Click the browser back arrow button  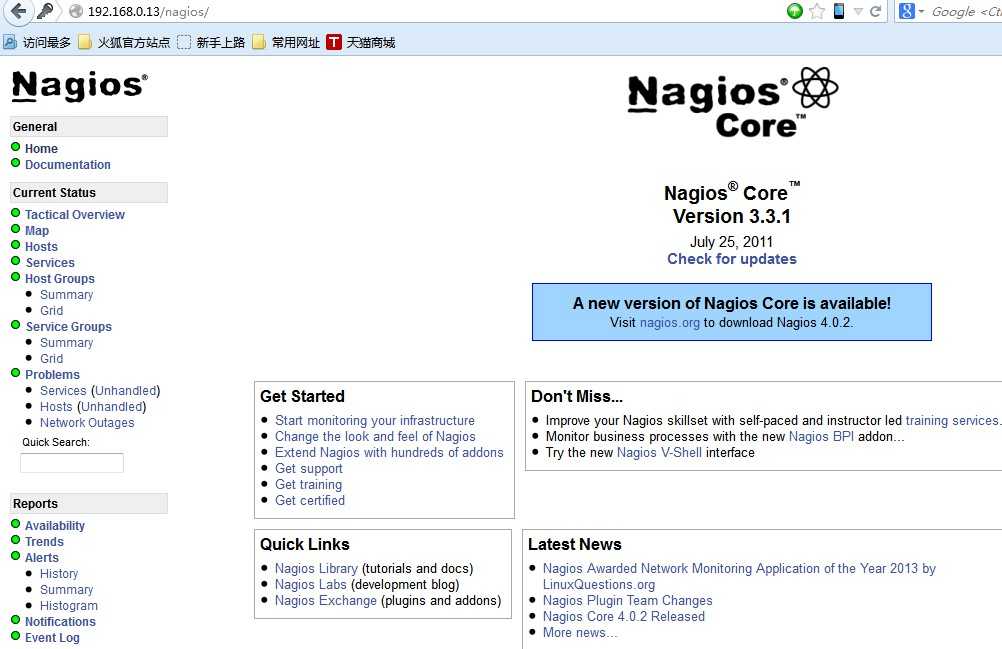19,11
